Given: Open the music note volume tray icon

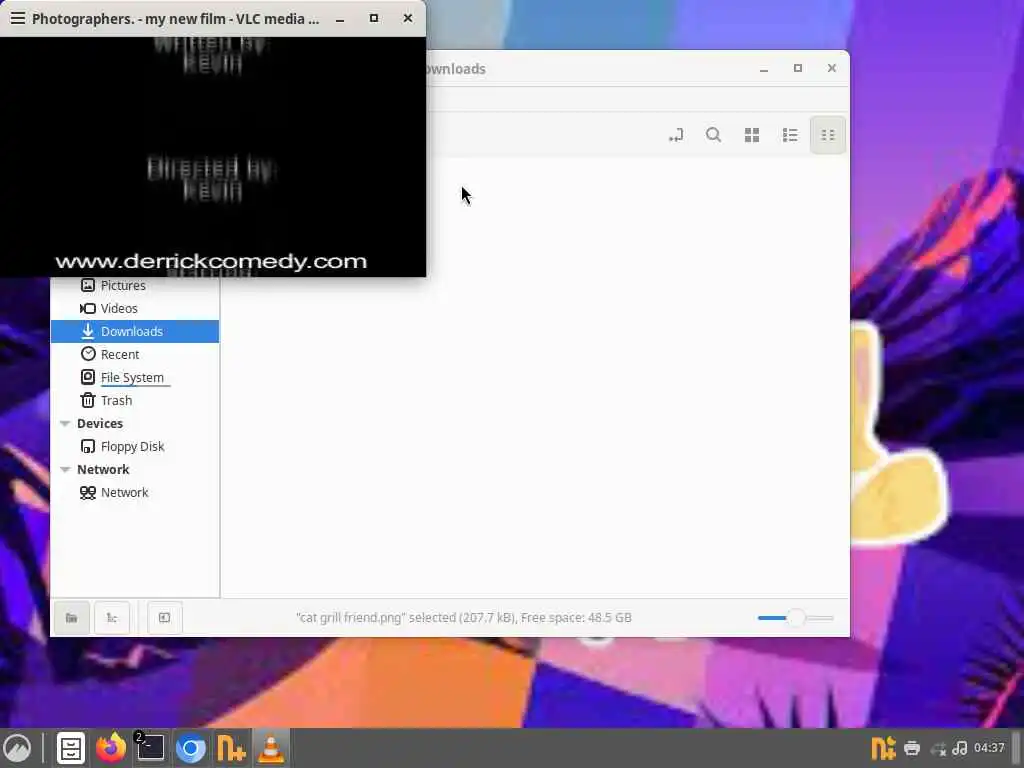Looking at the screenshot, I should click(959, 748).
